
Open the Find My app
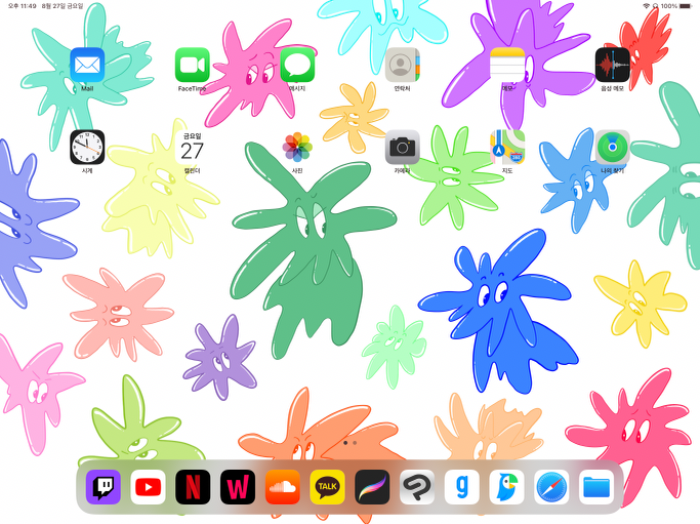[612, 147]
